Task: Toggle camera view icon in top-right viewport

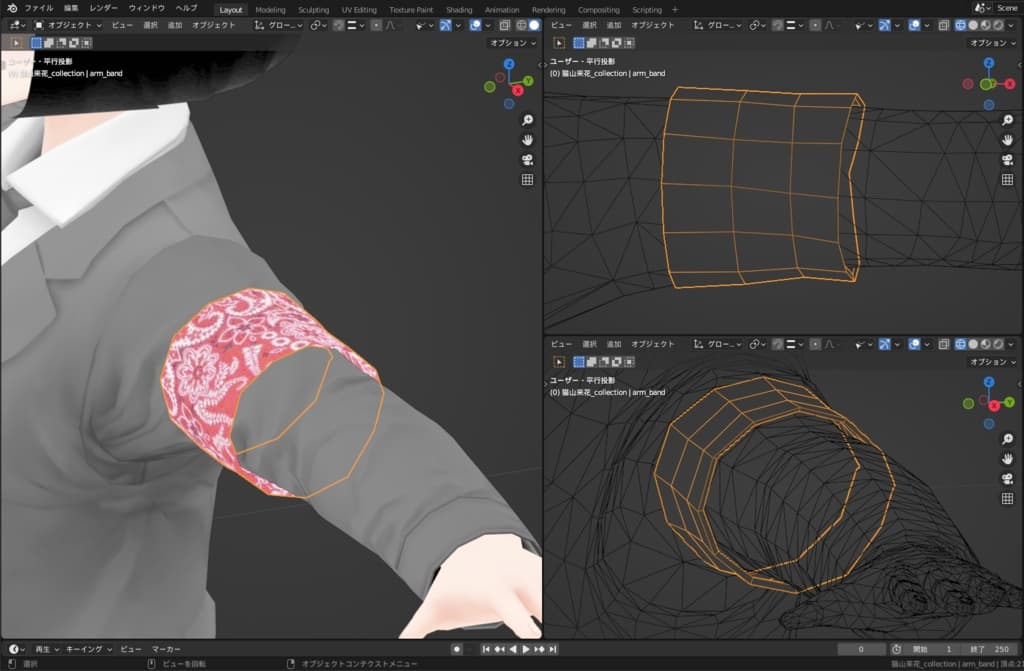Action: click(1007, 160)
